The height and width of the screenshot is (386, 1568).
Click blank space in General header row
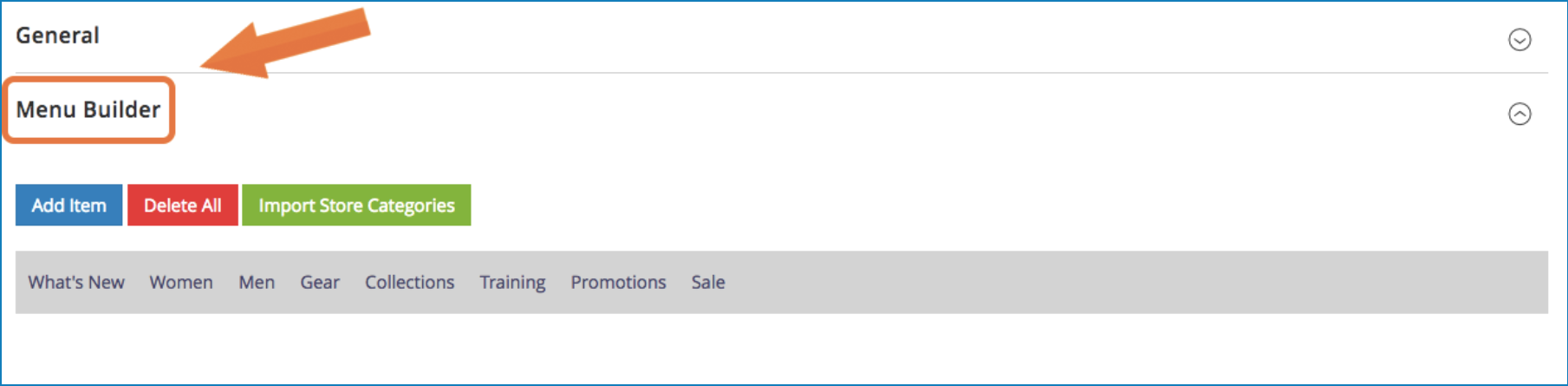coord(867,36)
